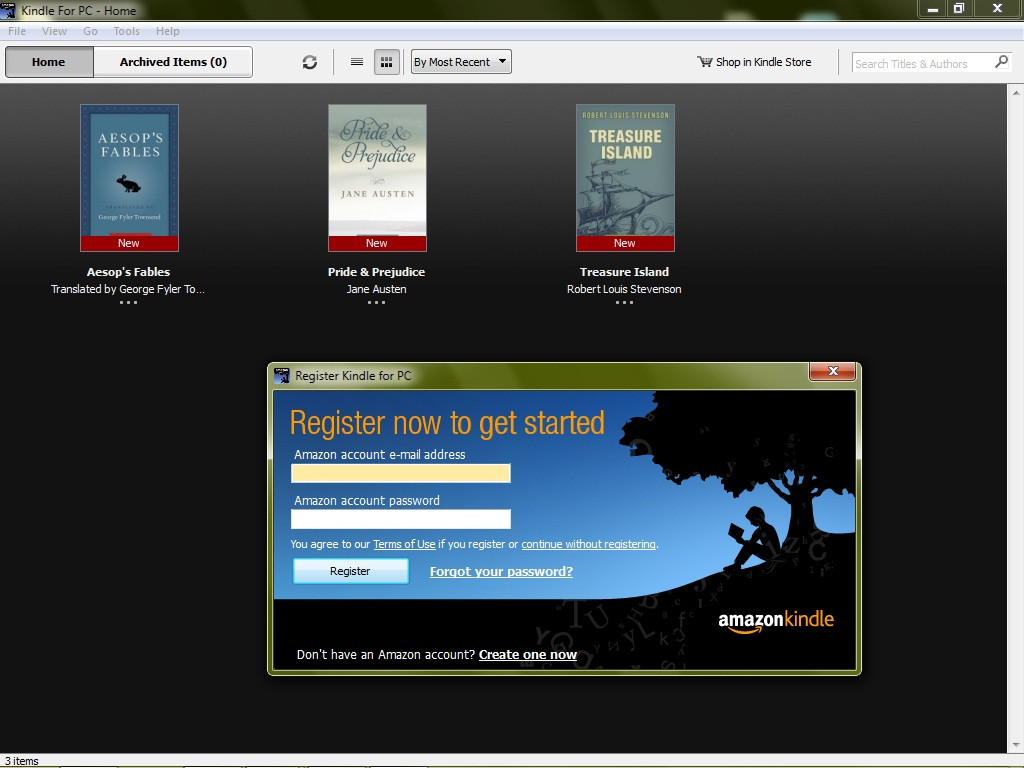Click the 3 items status text
The height and width of the screenshot is (768, 1024).
(22, 761)
